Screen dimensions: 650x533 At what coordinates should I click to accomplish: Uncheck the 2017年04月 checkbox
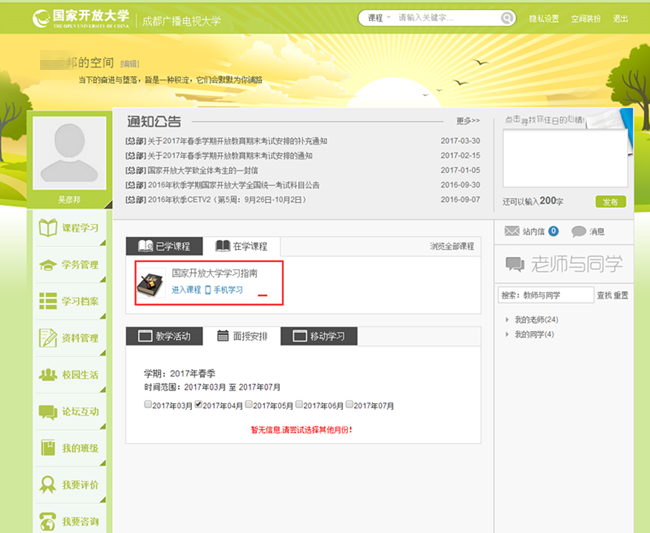pos(198,404)
